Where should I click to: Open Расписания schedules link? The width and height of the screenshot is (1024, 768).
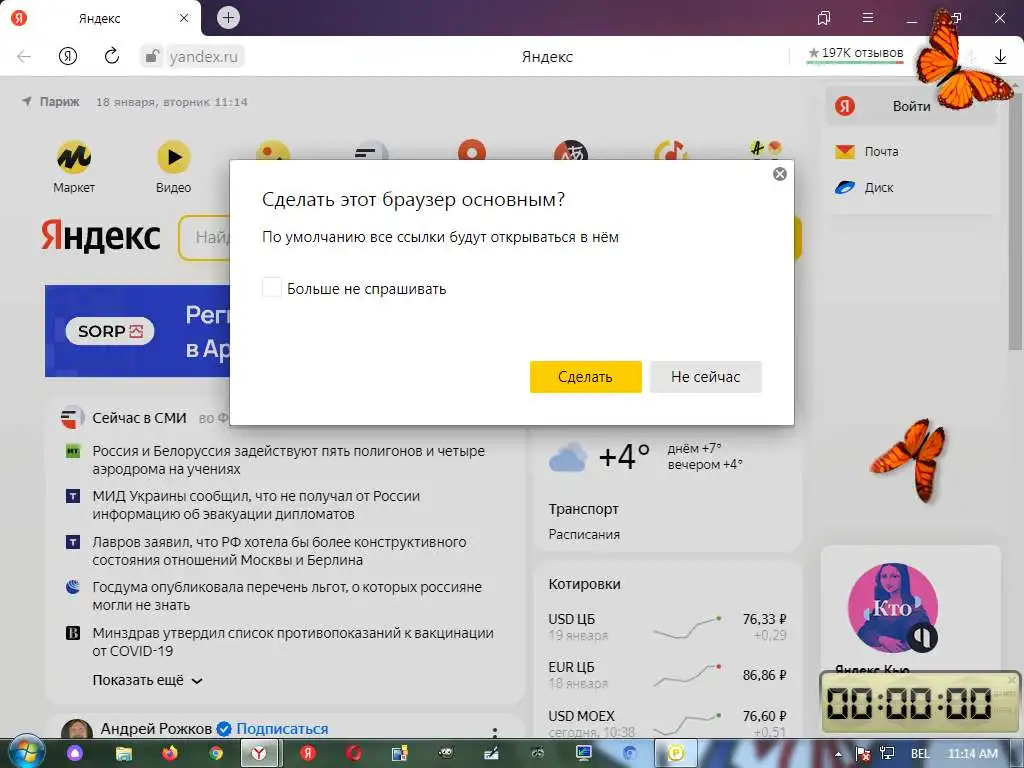(x=584, y=534)
